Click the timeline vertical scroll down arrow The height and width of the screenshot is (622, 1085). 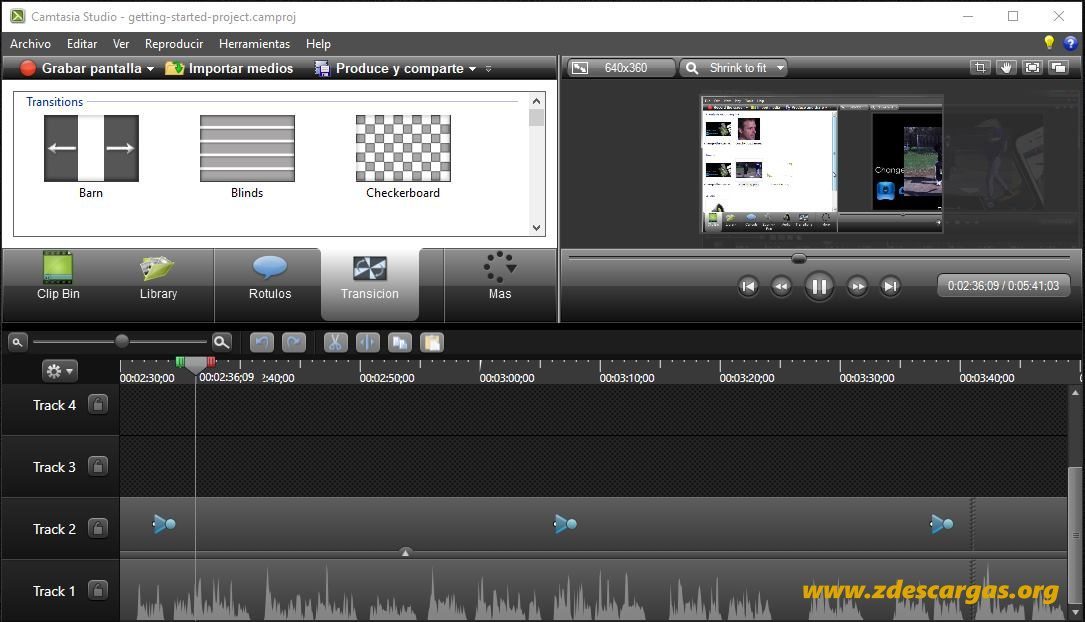tap(1075, 612)
